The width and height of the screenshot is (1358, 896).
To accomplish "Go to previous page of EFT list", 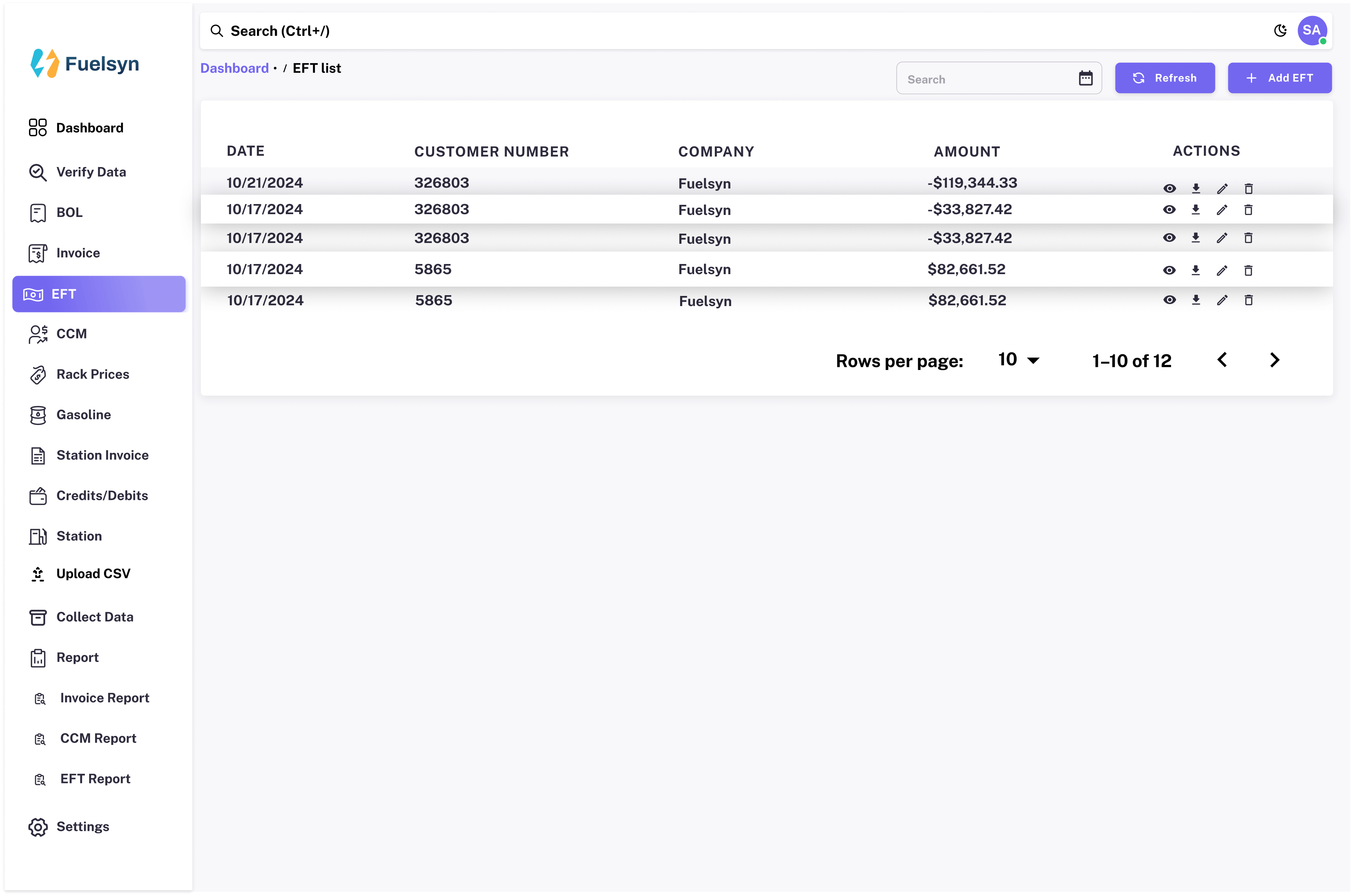I will click(x=1222, y=360).
